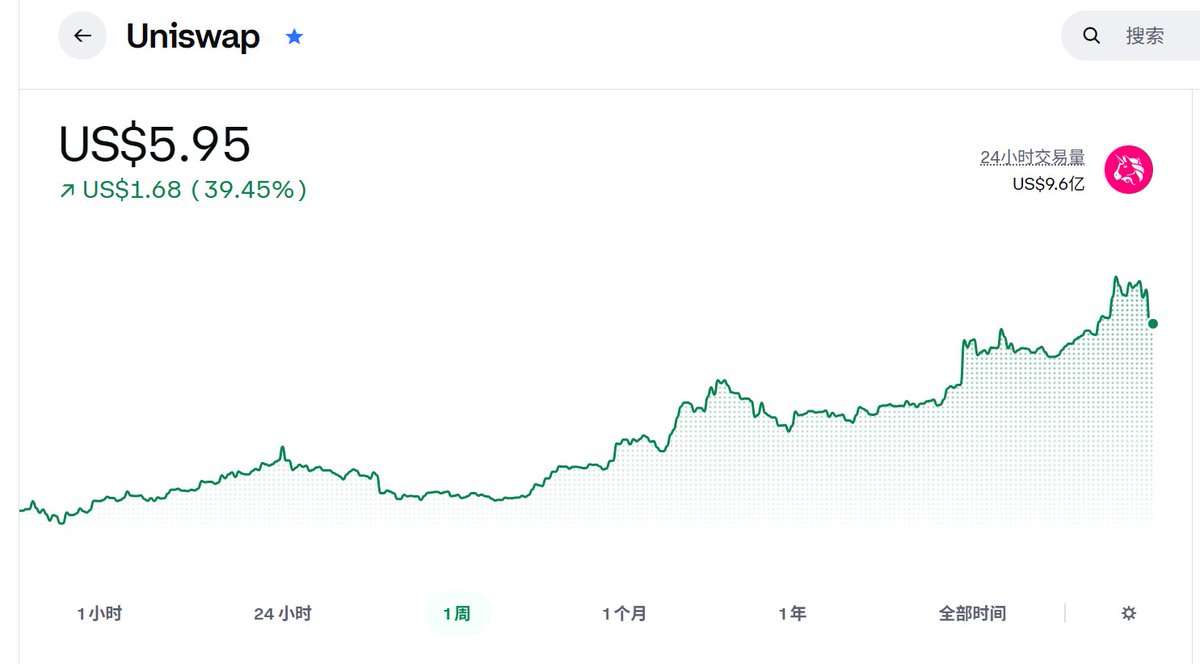Click the 24小时交易量 label
The image size is (1200, 664).
(x=1032, y=157)
